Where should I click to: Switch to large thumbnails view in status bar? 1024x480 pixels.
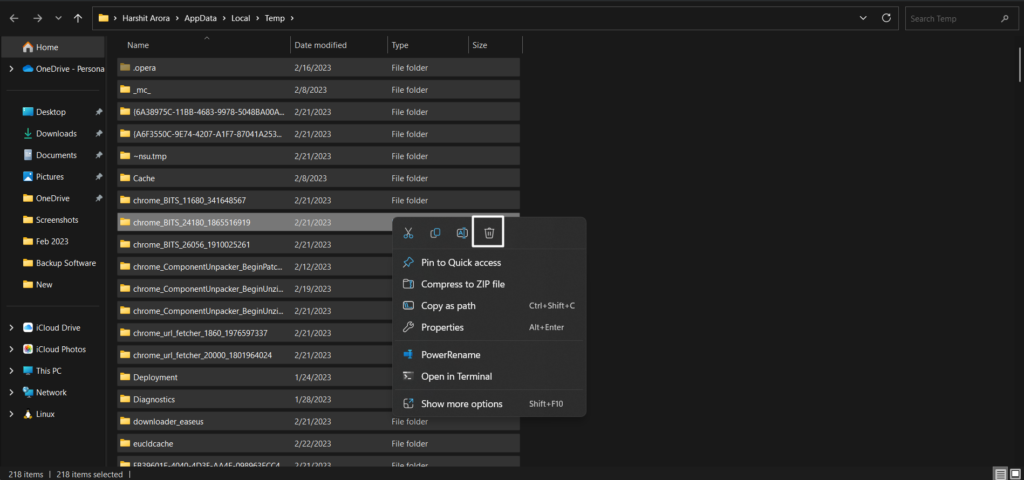pyautogui.click(x=1014, y=473)
